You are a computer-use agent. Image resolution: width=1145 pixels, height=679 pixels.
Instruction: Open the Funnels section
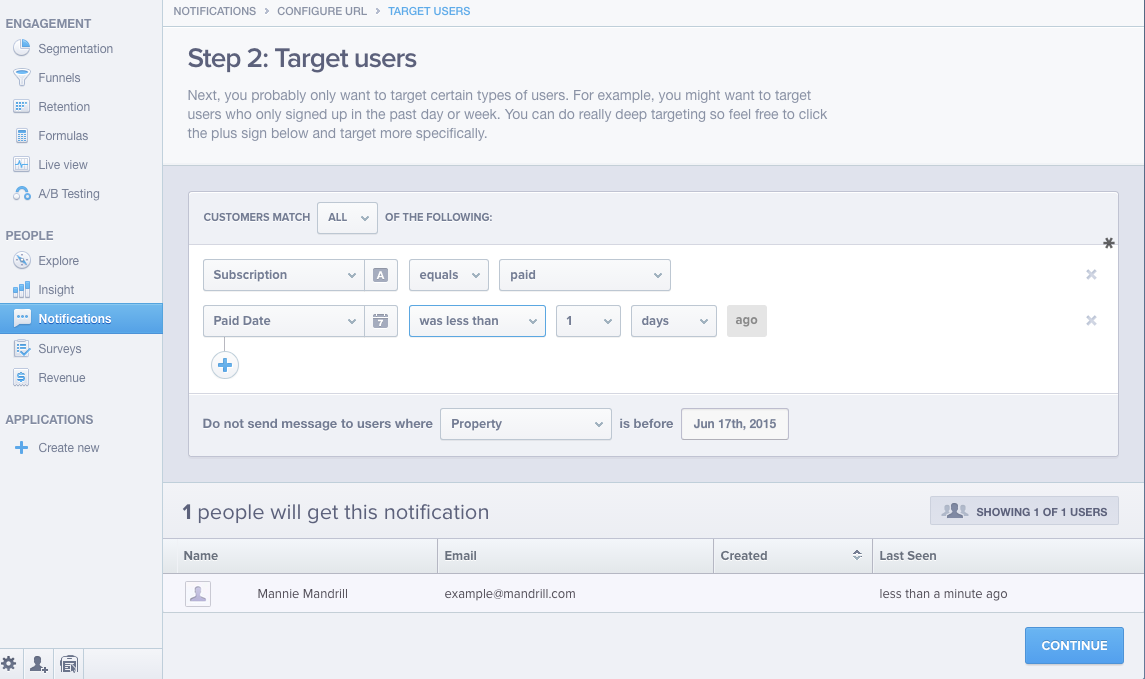click(x=59, y=78)
